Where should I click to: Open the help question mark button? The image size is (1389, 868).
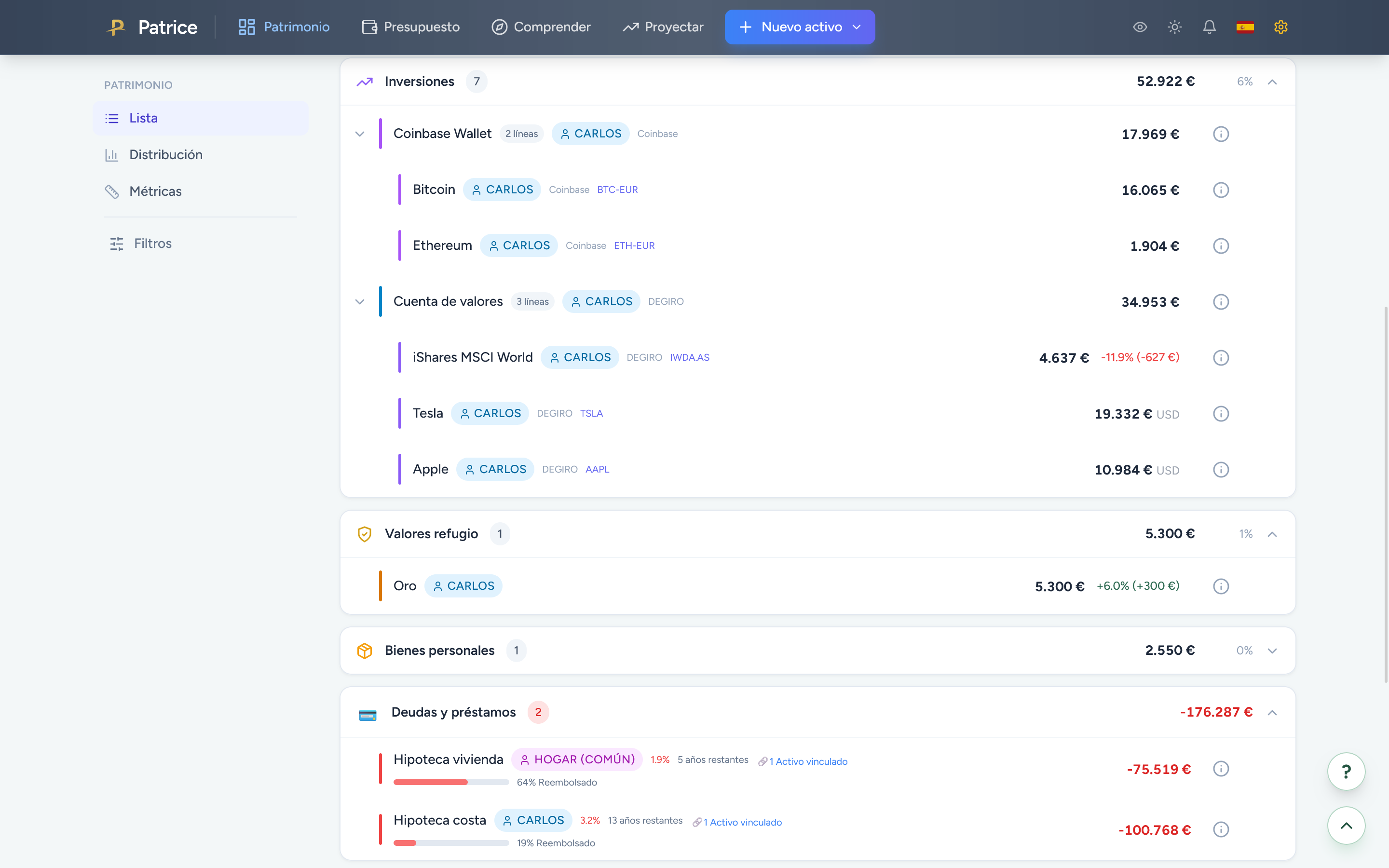(1346, 771)
